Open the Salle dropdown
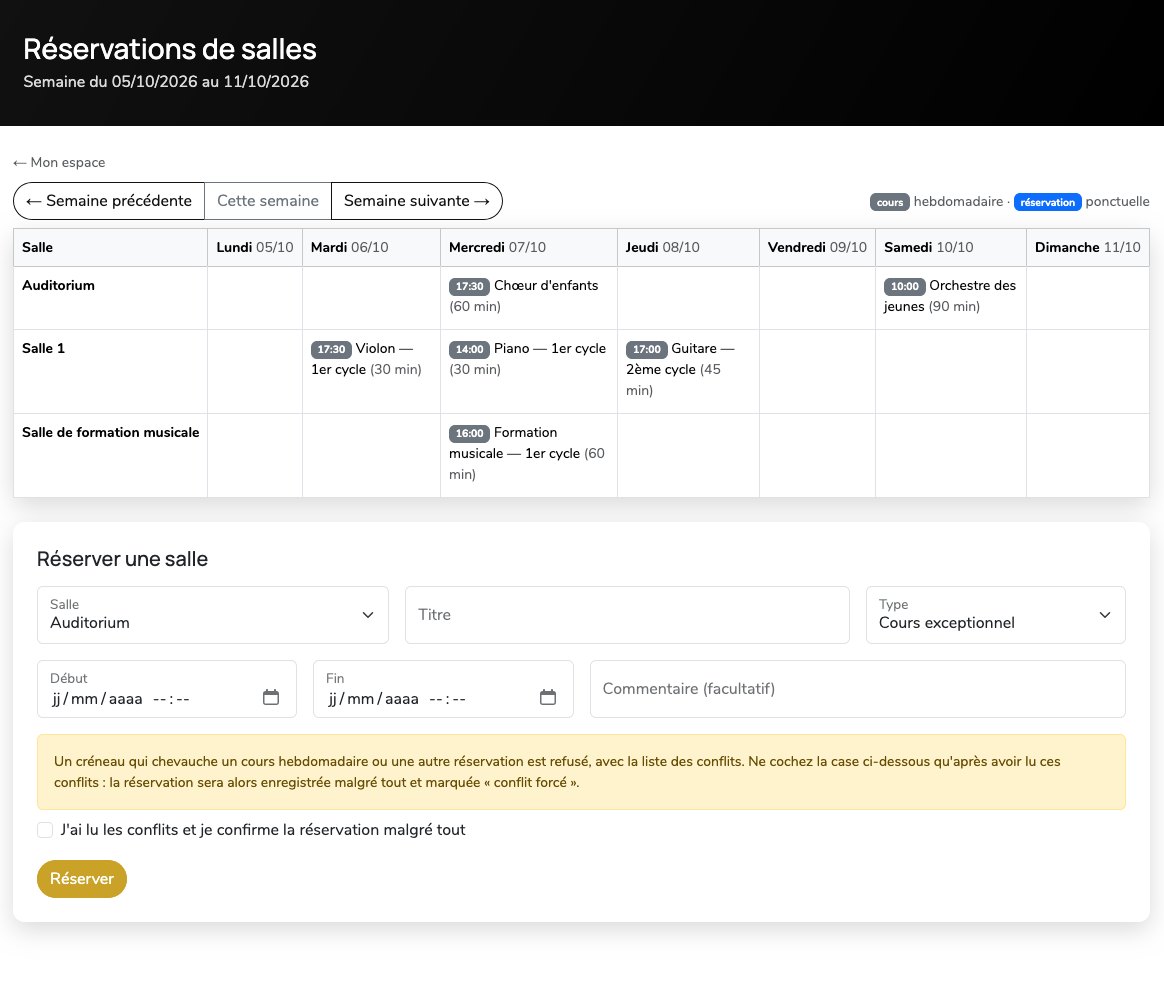The width and height of the screenshot is (1164, 994). (213, 615)
